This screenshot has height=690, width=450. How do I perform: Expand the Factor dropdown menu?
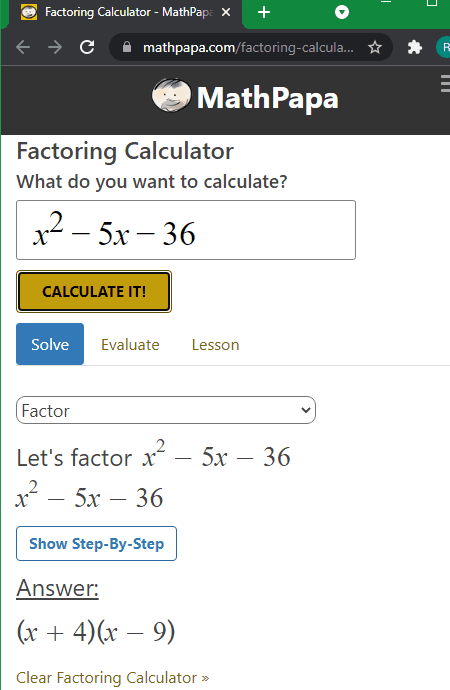coord(166,410)
